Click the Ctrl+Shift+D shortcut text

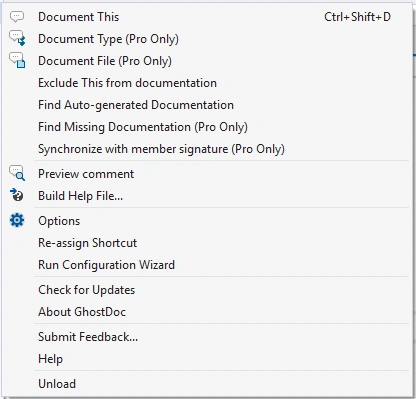click(357, 17)
